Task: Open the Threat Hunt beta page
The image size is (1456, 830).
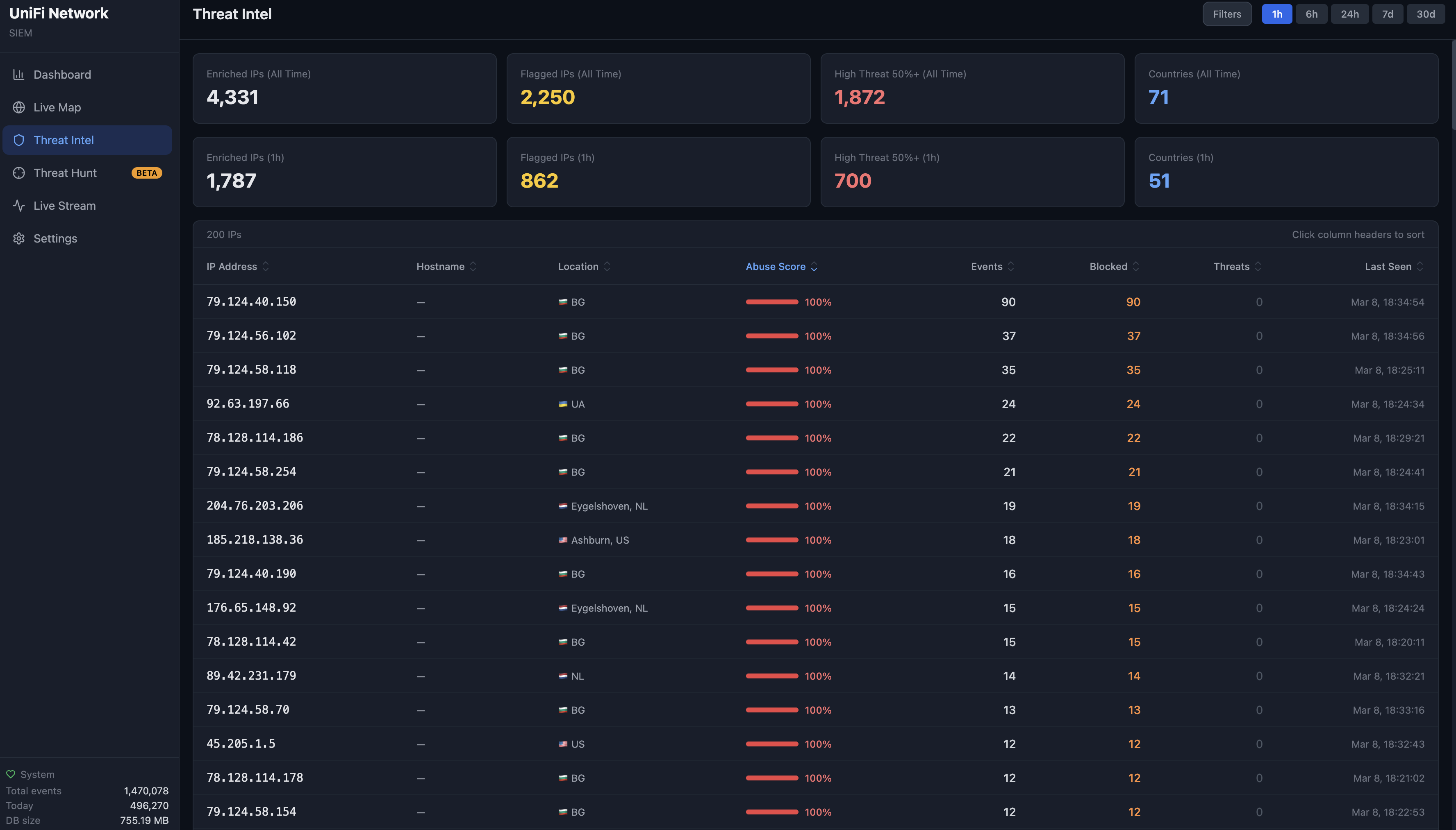Action: 65,173
